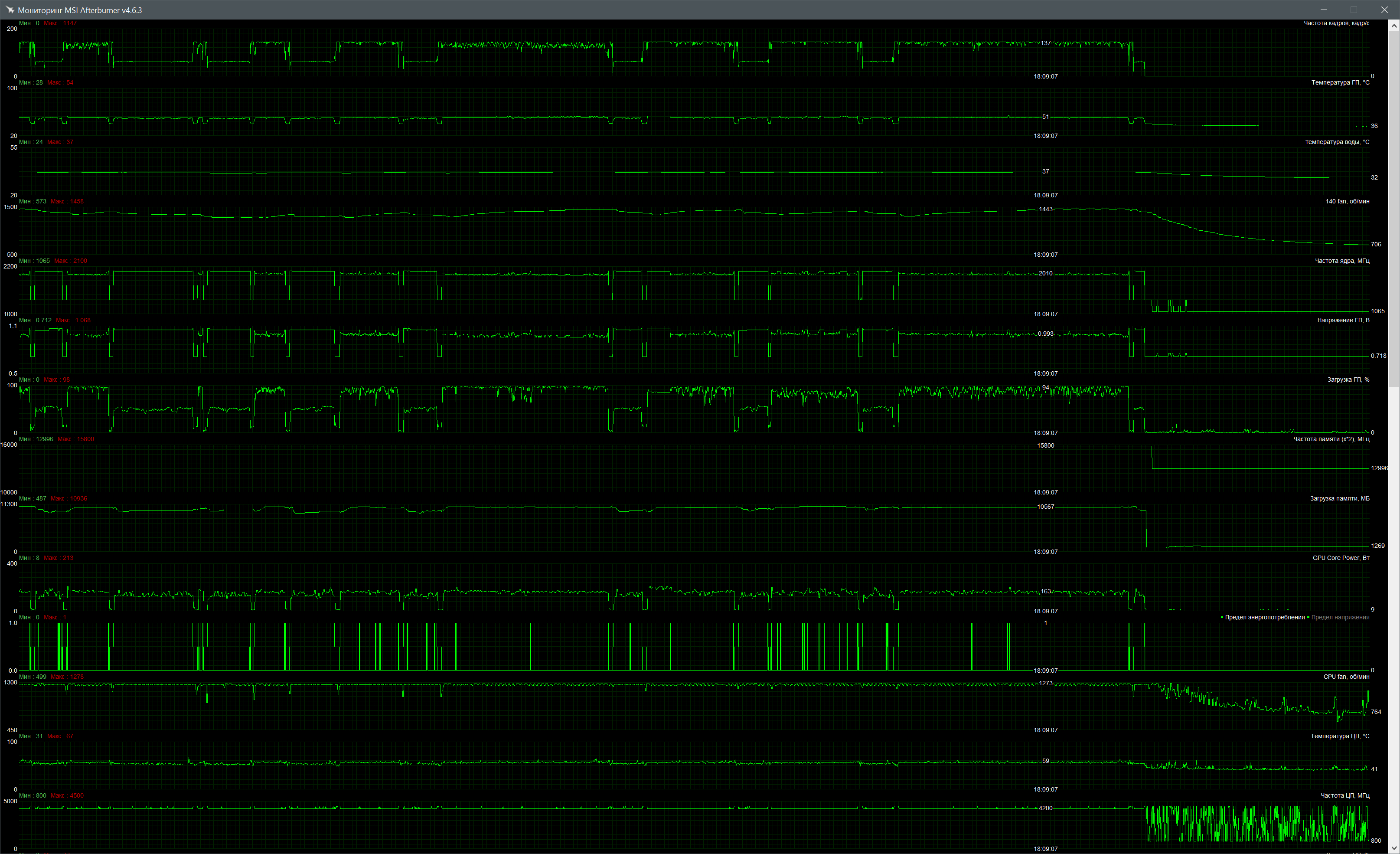Select the "Предел энергопотребления" legend entry

point(1264,617)
